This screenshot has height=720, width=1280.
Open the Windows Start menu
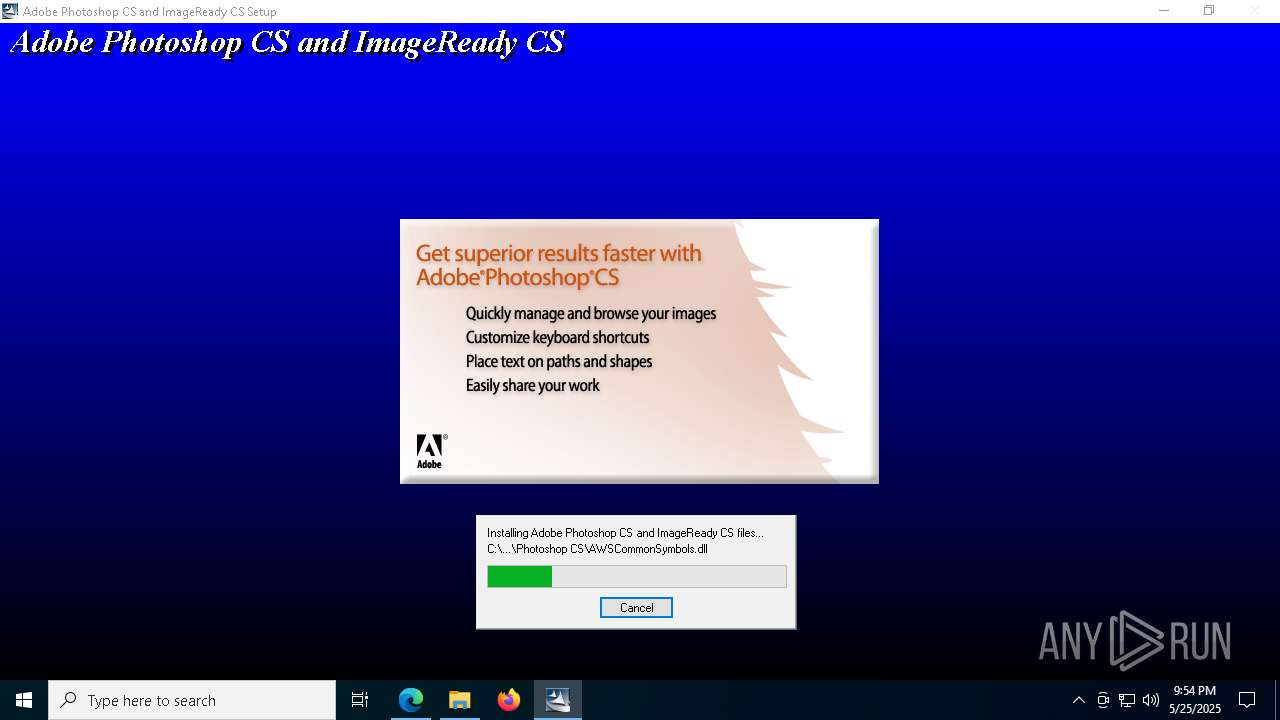[24, 700]
